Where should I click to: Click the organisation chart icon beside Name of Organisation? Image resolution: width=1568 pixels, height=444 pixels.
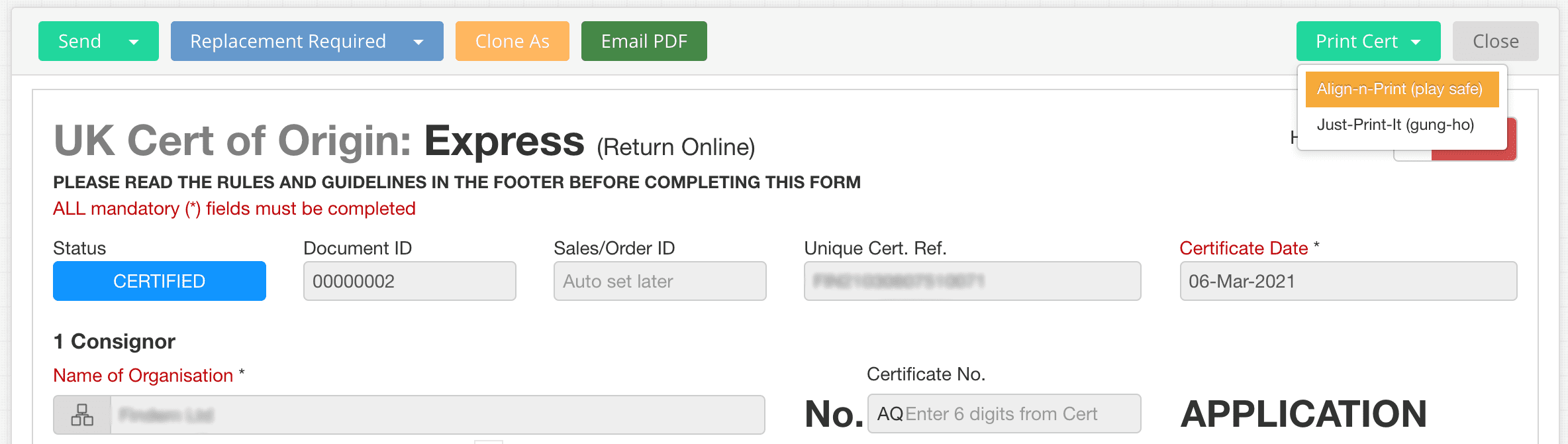82,415
